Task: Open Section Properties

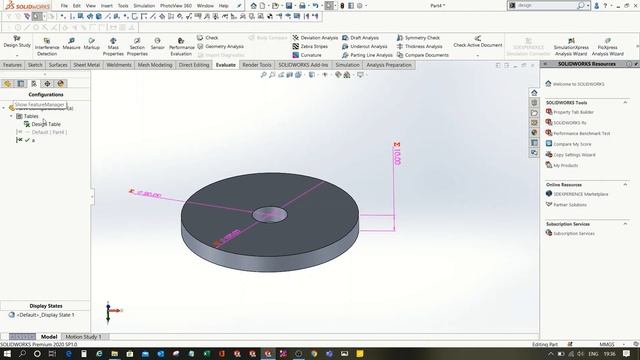Action: 137,47
